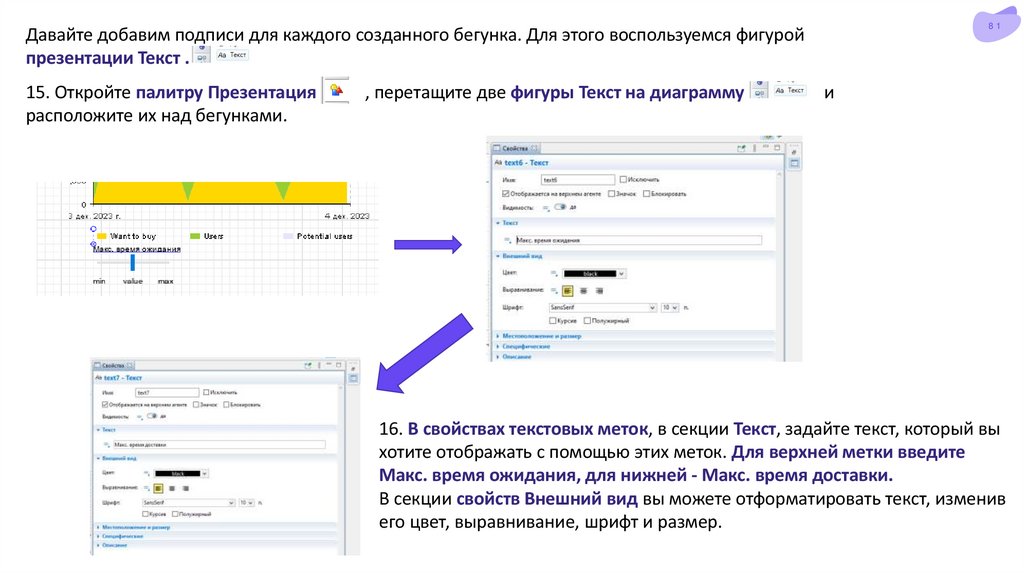Expand Описание section in text6 properties

pos(498,357)
